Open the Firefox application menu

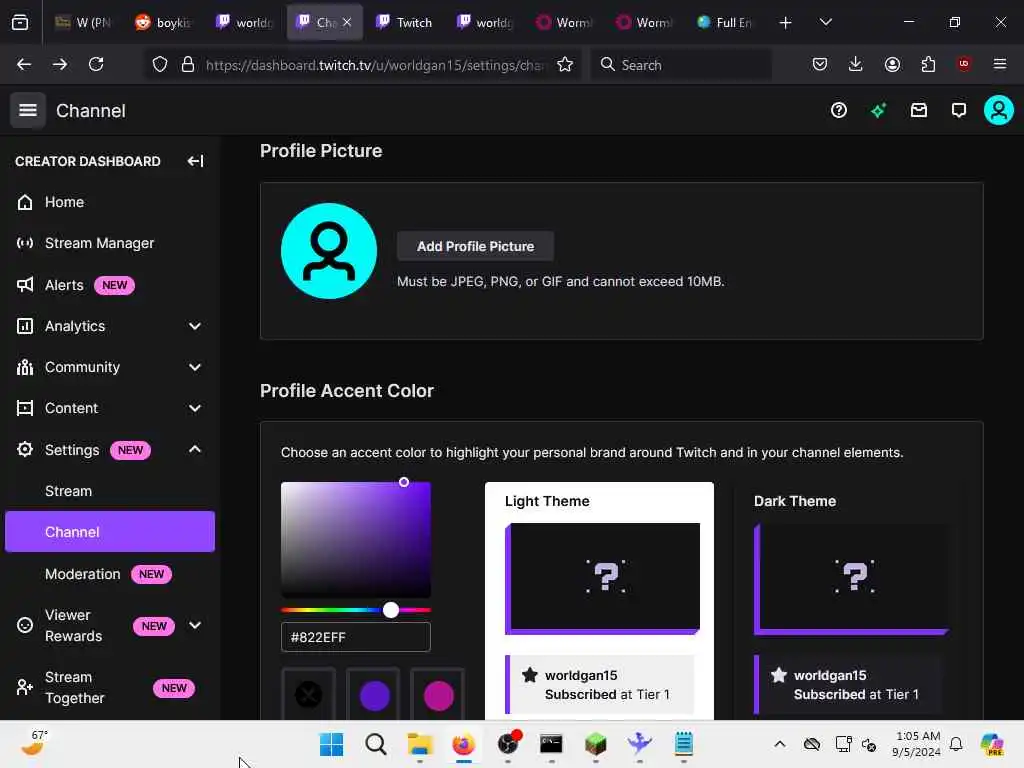point(1000,64)
